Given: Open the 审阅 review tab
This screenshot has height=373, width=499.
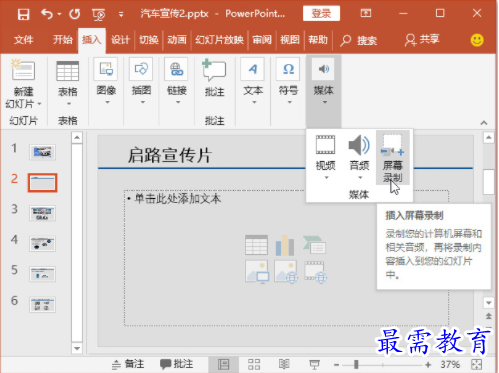Looking at the screenshot, I should tap(262, 40).
